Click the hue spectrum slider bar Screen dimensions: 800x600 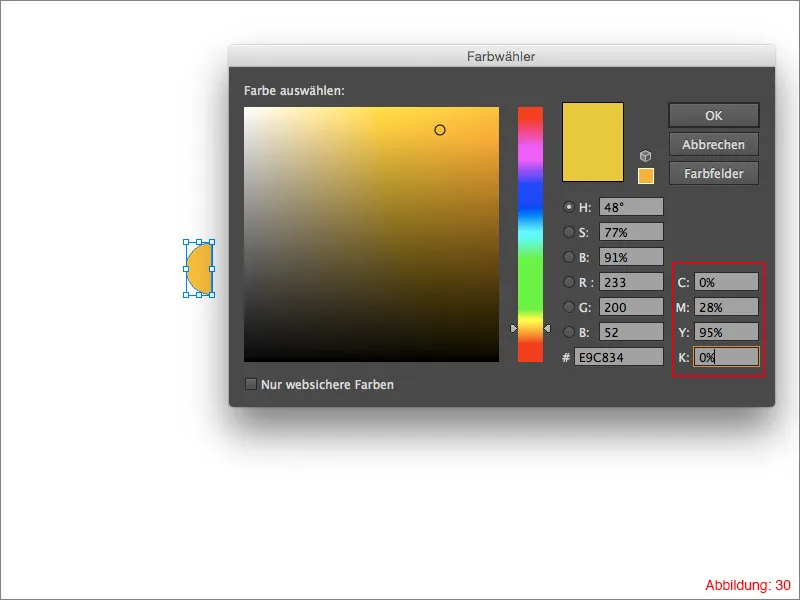coord(530,234)
